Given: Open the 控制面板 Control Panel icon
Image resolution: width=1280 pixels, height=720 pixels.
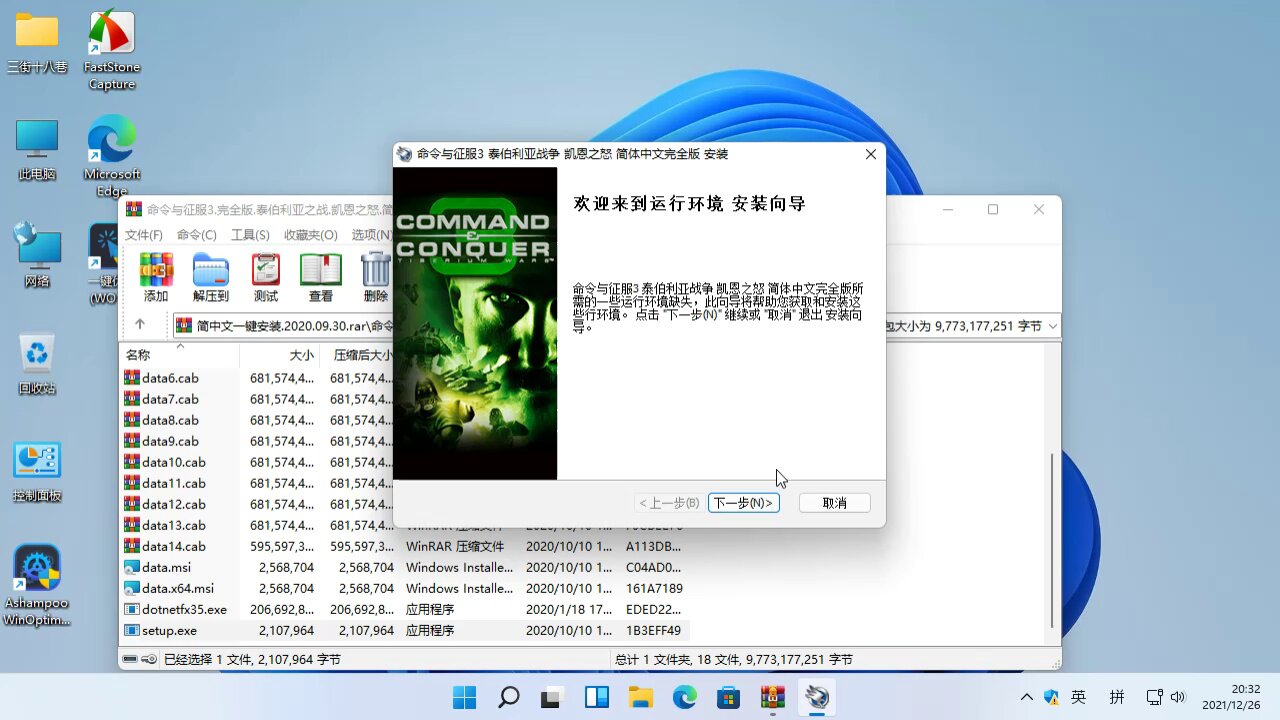Looking at the screenshot, I should pyautogui.click(x=37, y=472).
